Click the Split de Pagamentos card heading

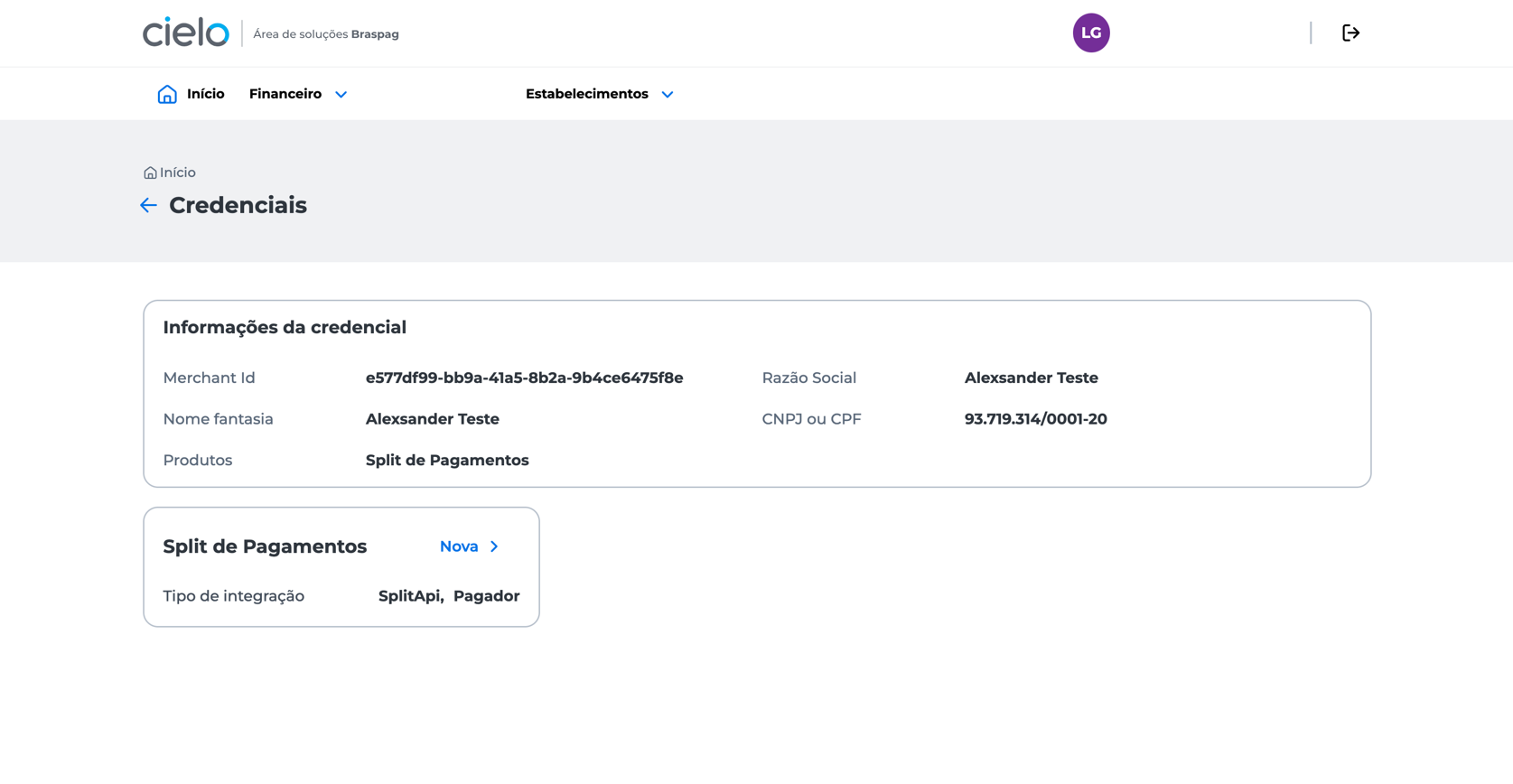(265, 546)
